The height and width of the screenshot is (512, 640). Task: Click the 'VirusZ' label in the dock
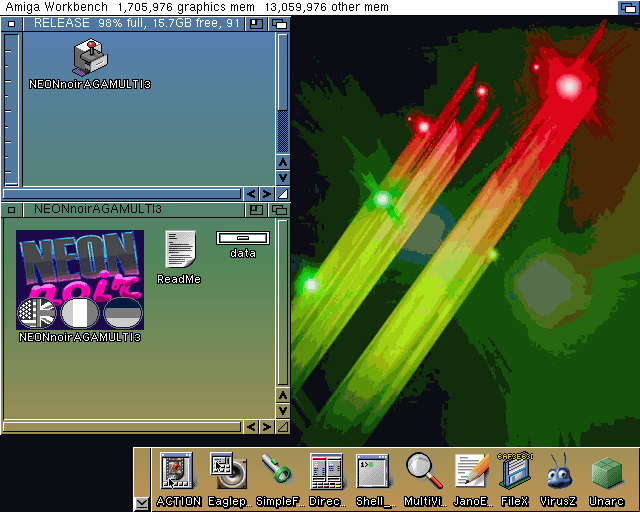[x=558, y=501]
